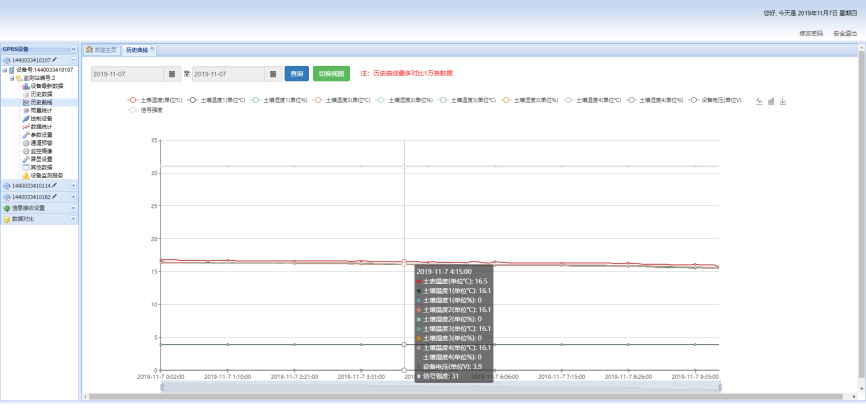Switch chart to bar view icon

point(771,101)
